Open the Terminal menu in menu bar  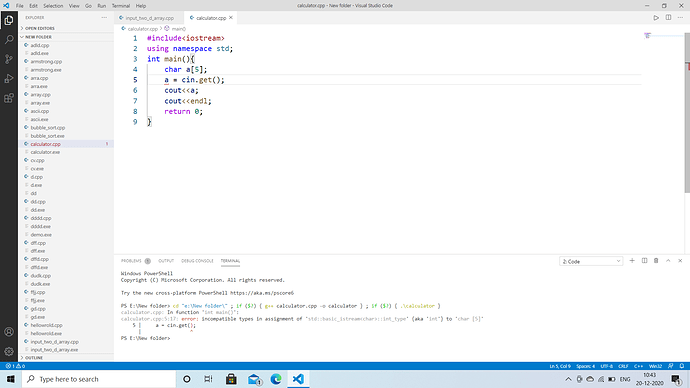(x=121, y=6)
